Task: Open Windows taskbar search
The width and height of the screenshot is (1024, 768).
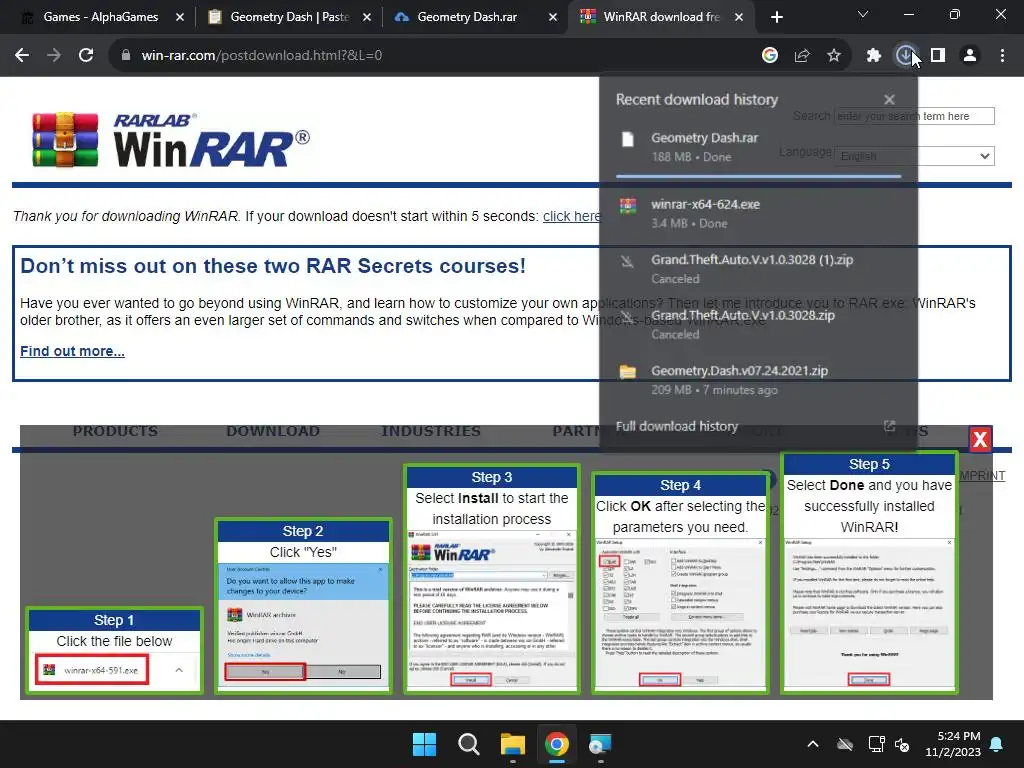Action: pos(468,744)
